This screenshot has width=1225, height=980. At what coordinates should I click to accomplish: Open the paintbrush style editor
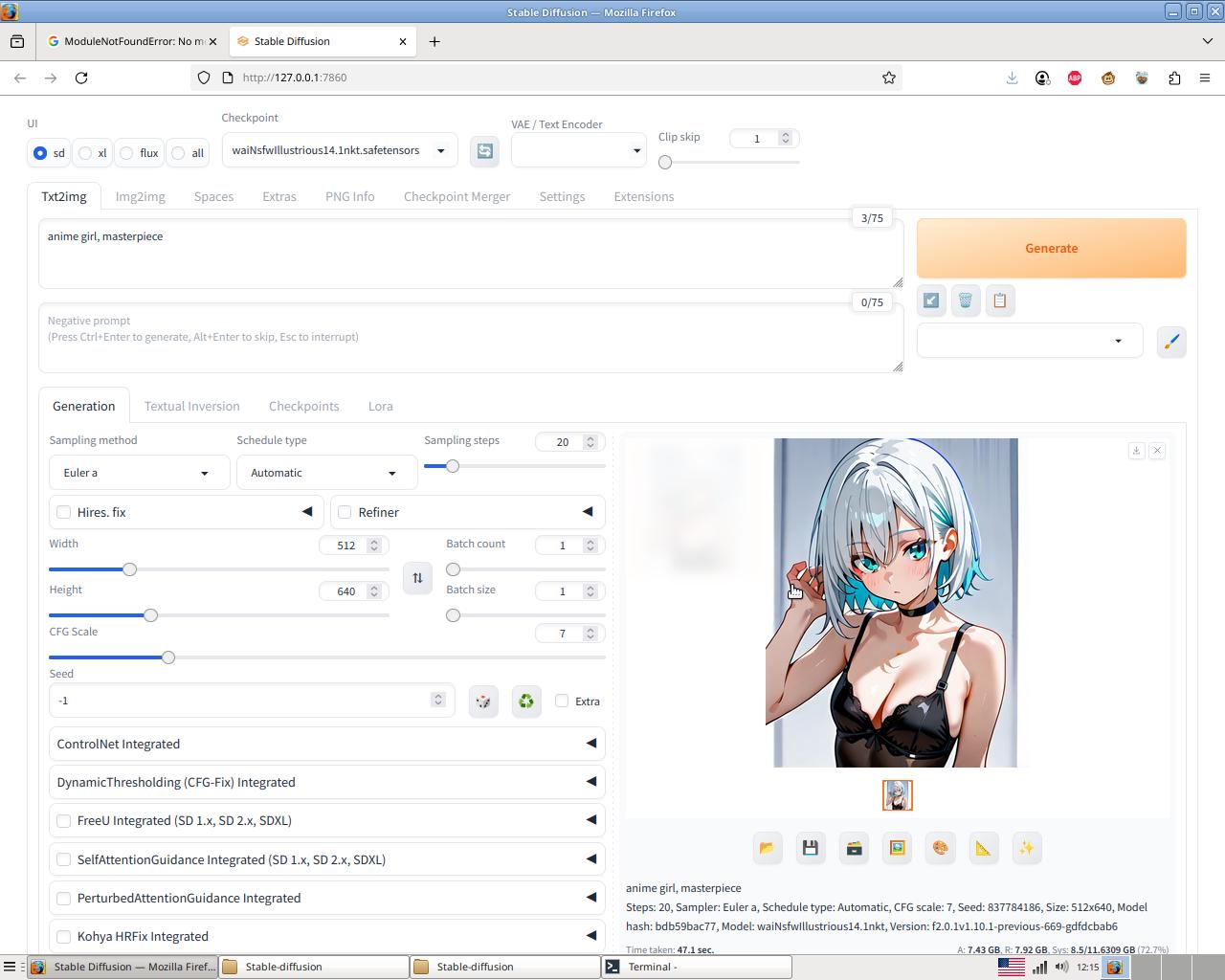[x=1171, y=342]
